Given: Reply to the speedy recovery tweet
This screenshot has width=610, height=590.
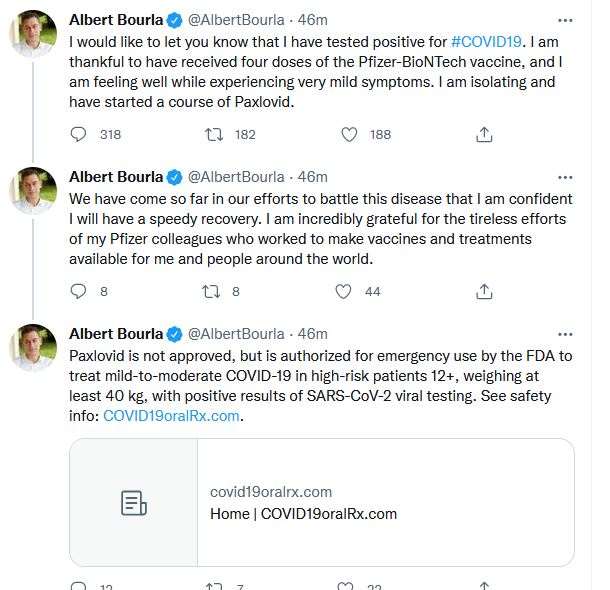Looking at the screenshot, I should 81,291.
